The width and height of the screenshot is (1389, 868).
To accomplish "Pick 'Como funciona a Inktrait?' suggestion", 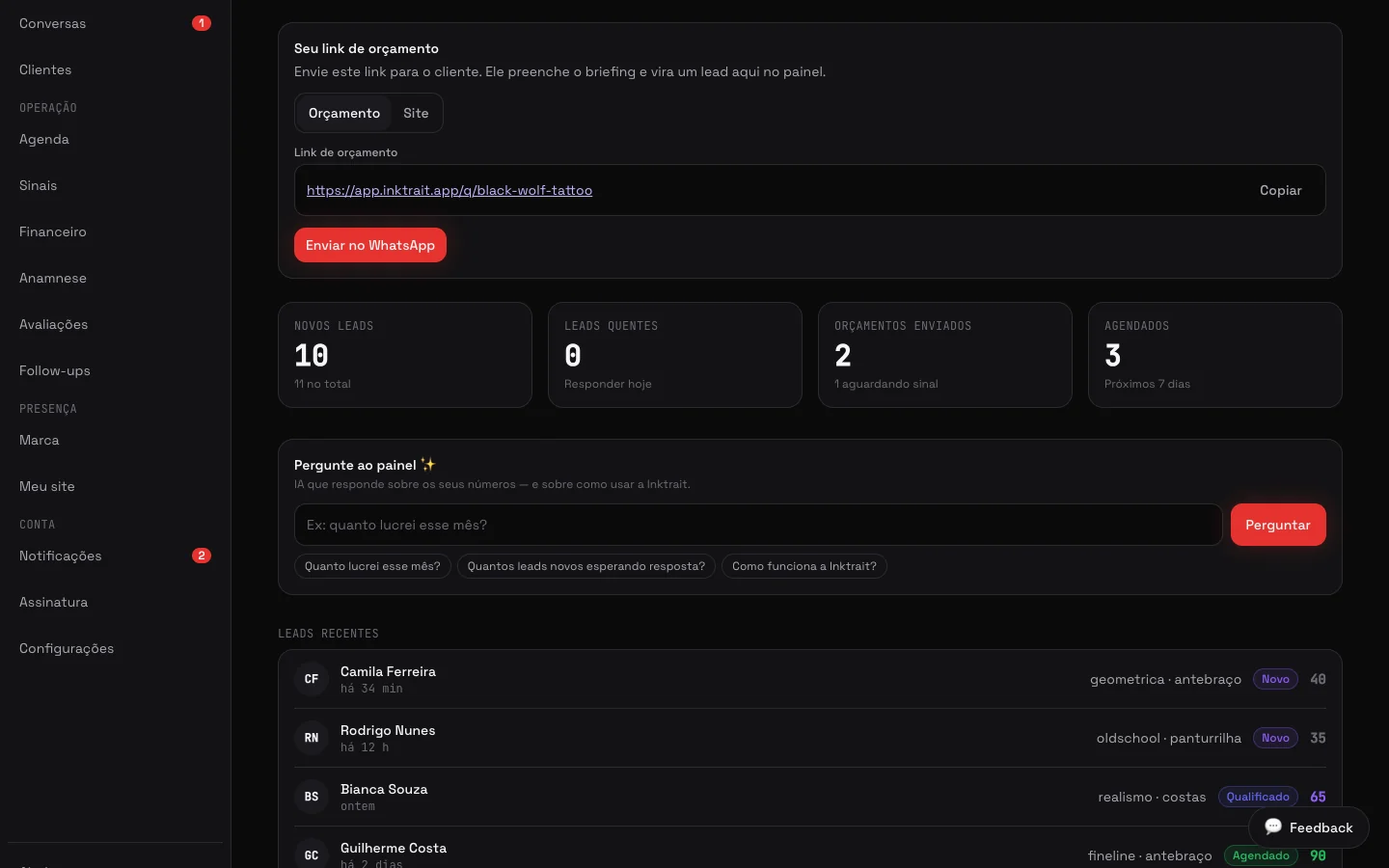I will (x=804, y=566).
